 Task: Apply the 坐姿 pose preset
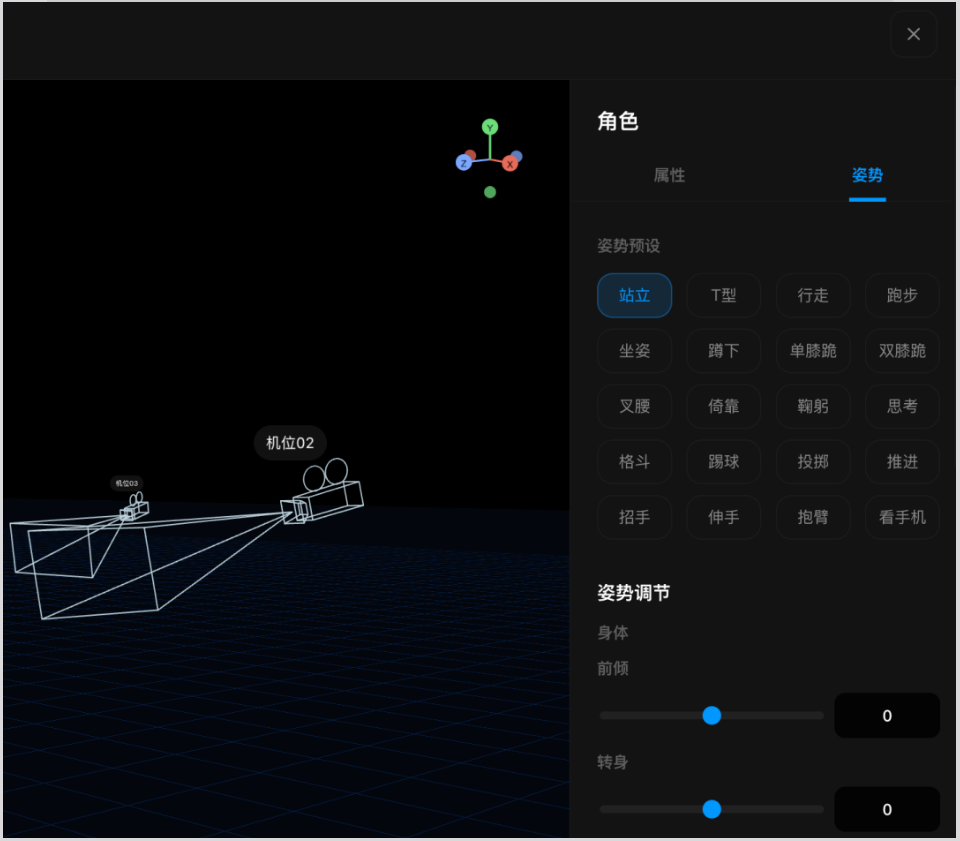pos(634,351)
